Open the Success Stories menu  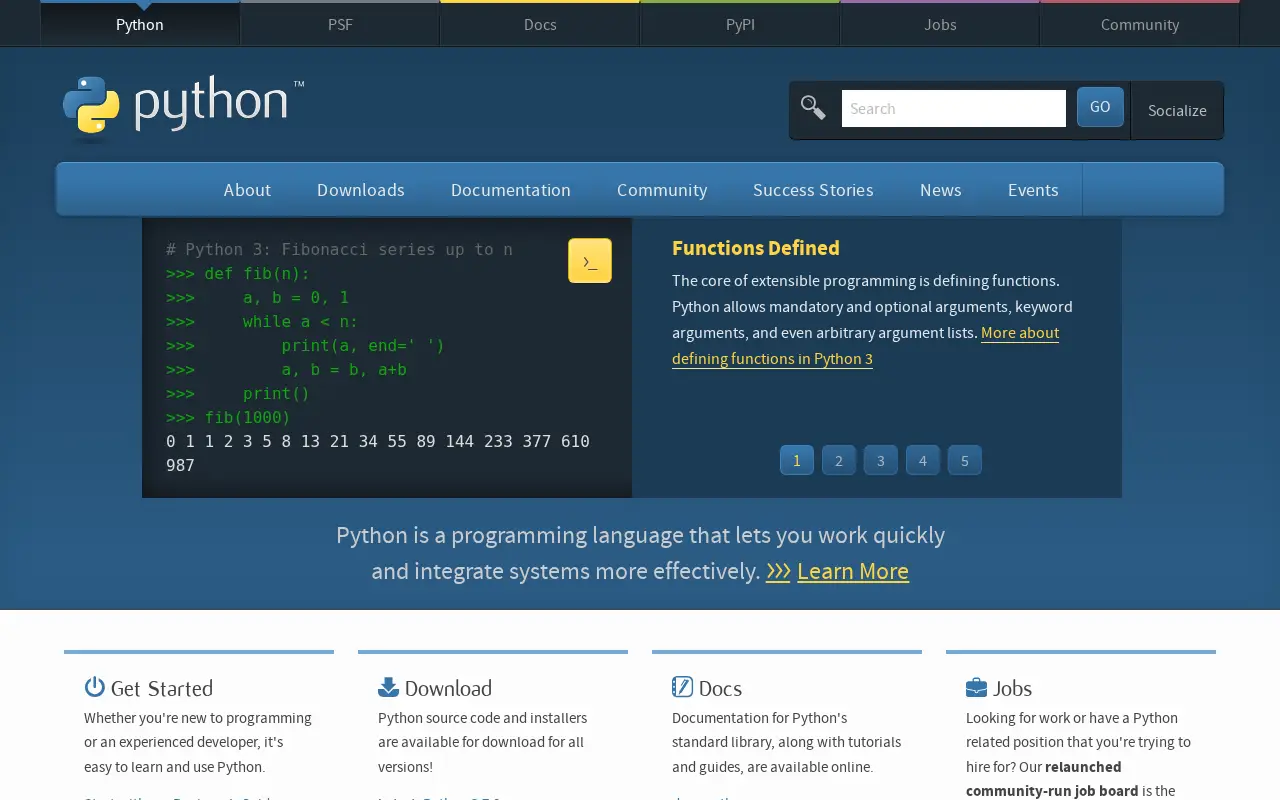click(x=813, y=190)
